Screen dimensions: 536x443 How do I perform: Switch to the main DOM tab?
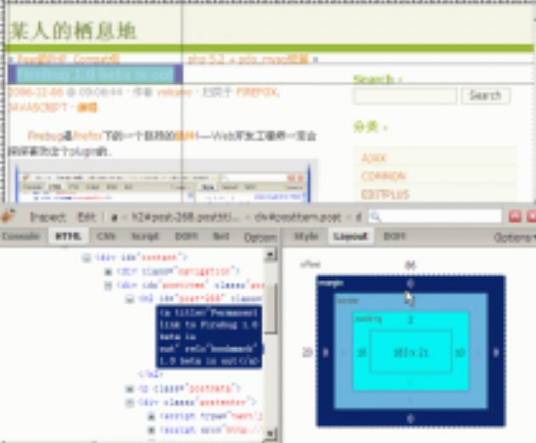186,236
